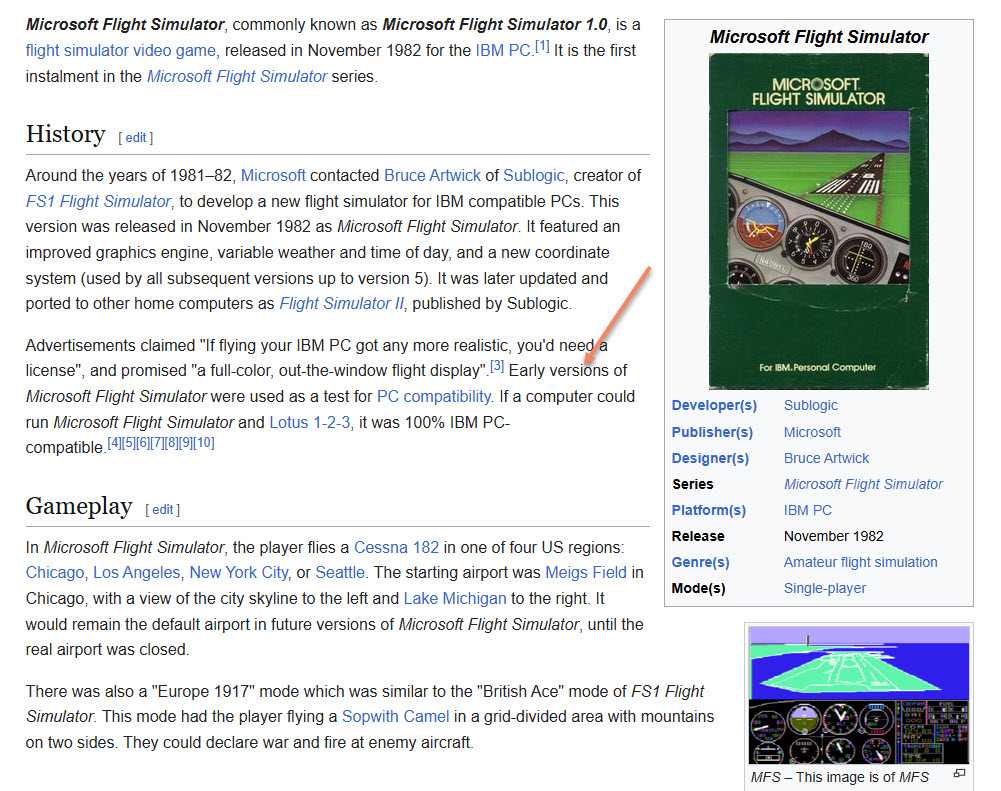Click the MFS image caption text

click(839, 778)
